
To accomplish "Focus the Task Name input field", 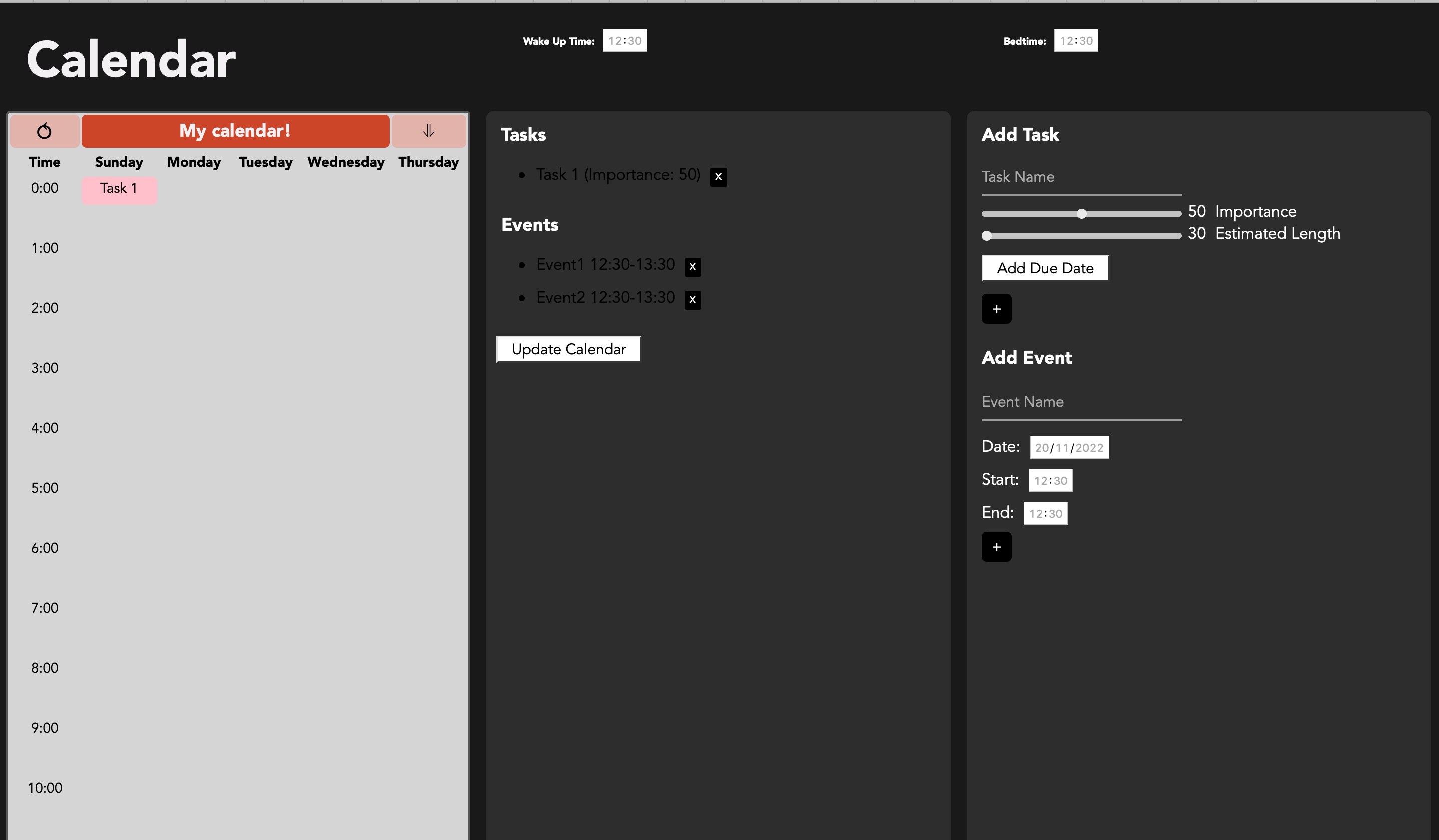I will [1080, 177].
